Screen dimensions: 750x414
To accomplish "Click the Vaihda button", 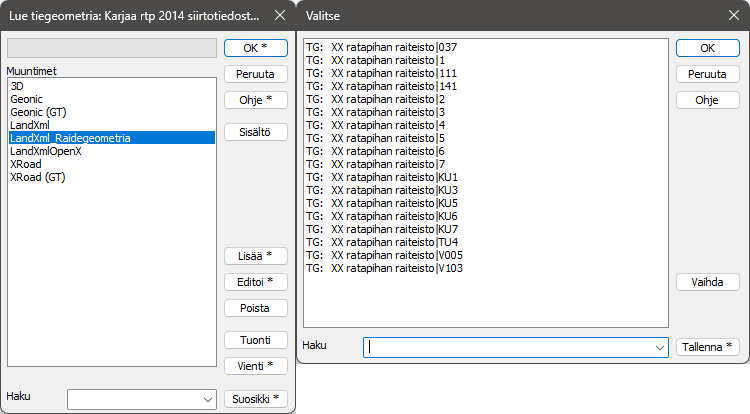I will click(x=707, y=282).
